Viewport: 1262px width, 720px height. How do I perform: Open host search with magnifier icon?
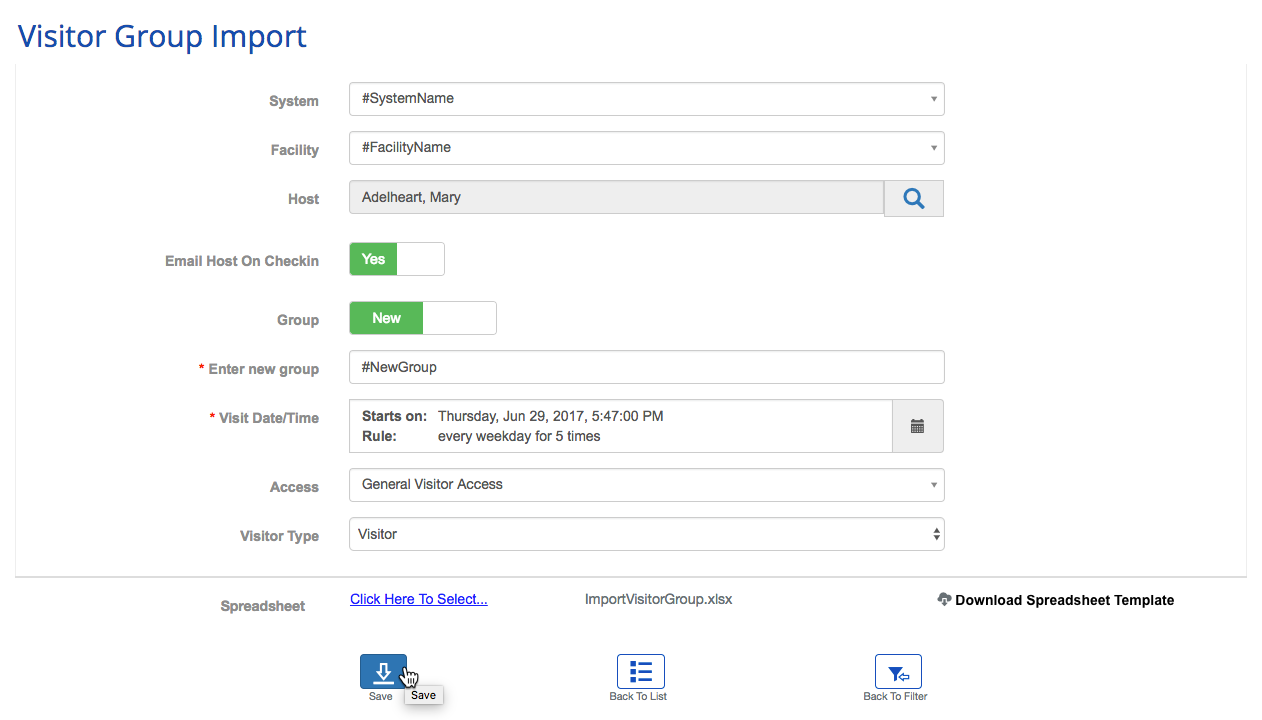pos(913,198)
